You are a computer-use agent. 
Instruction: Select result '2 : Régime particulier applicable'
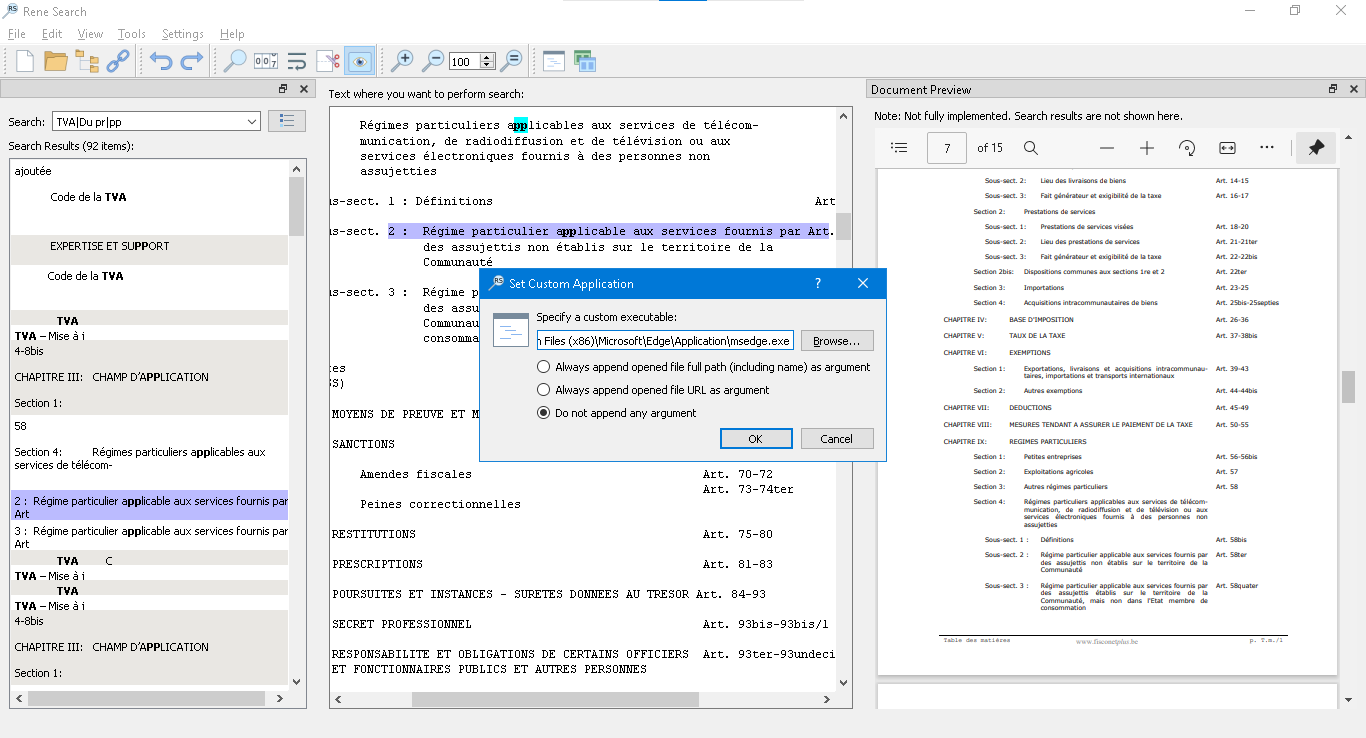150,506
